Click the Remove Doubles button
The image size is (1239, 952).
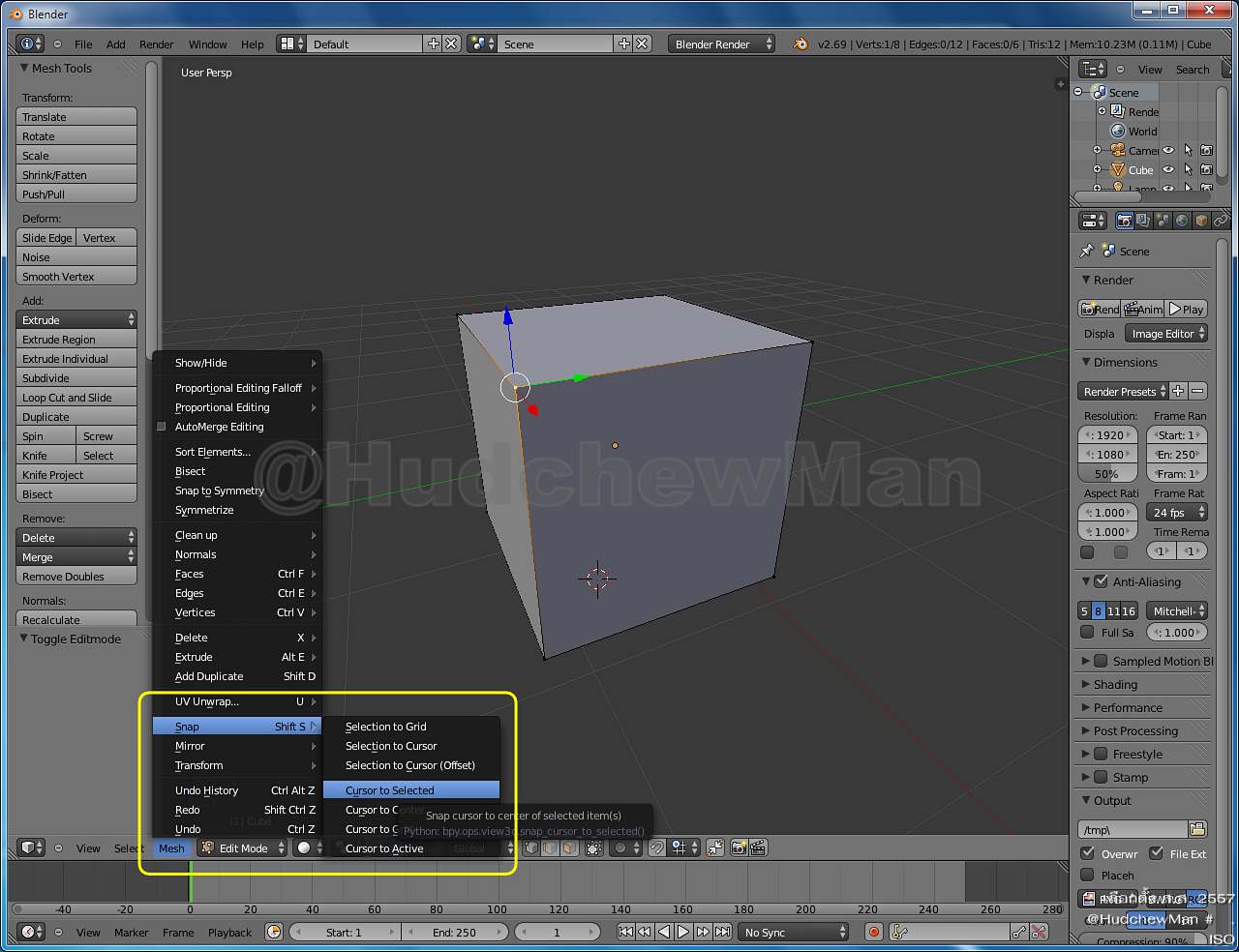[x=76, y=576]
